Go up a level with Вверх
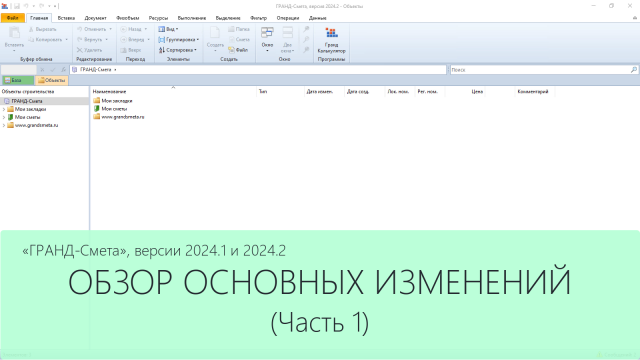This screenshot has width=640, height=360. pos(131,50)
